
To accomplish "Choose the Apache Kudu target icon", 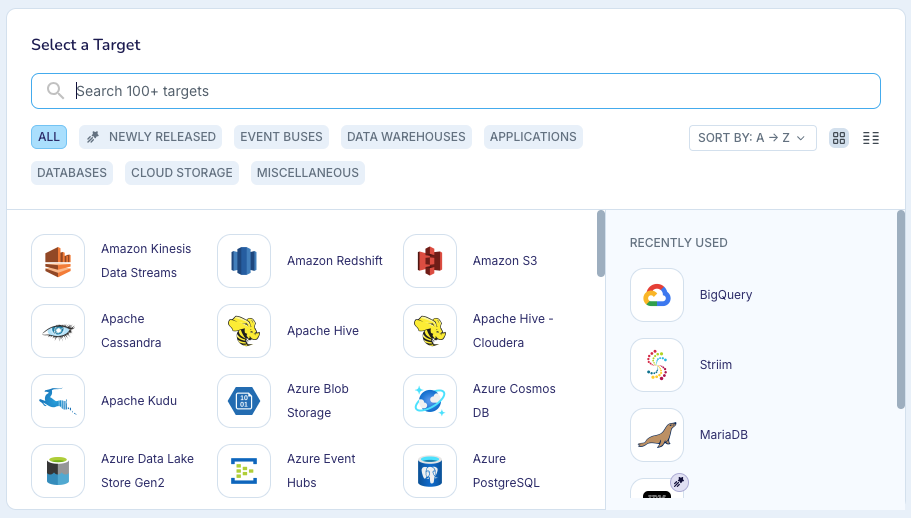I will click(58, 401).
